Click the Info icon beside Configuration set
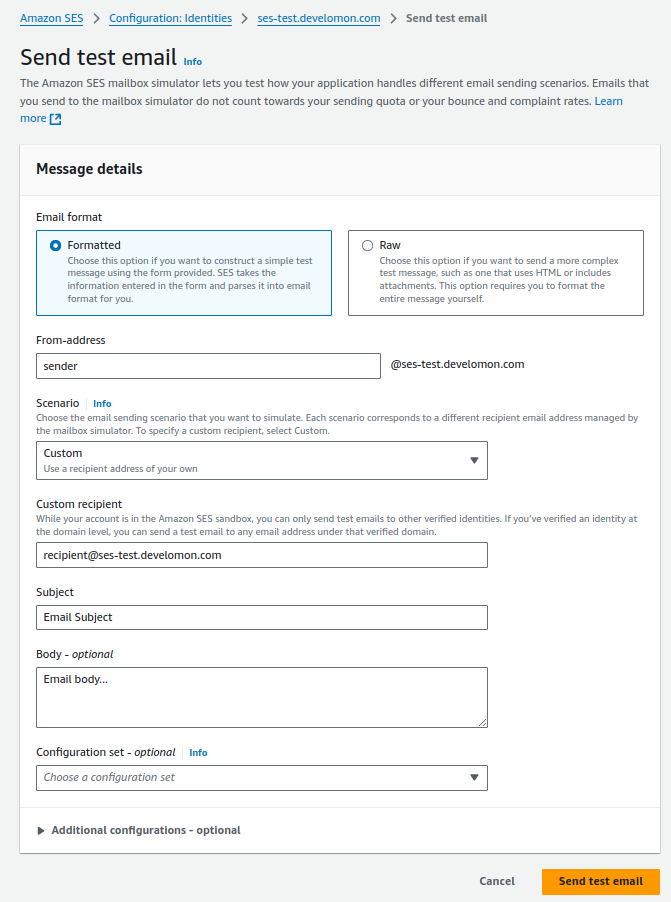Viewport: 671px width, 902px height. tap(198, 752)
